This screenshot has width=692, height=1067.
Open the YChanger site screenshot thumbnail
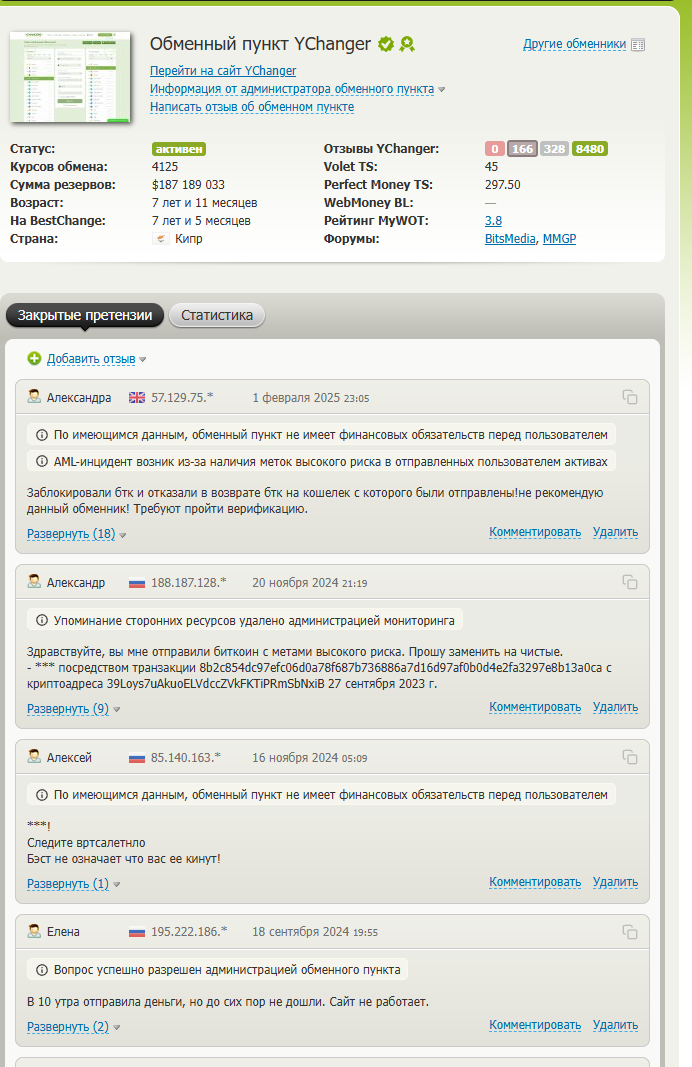(x=69, y=77)
